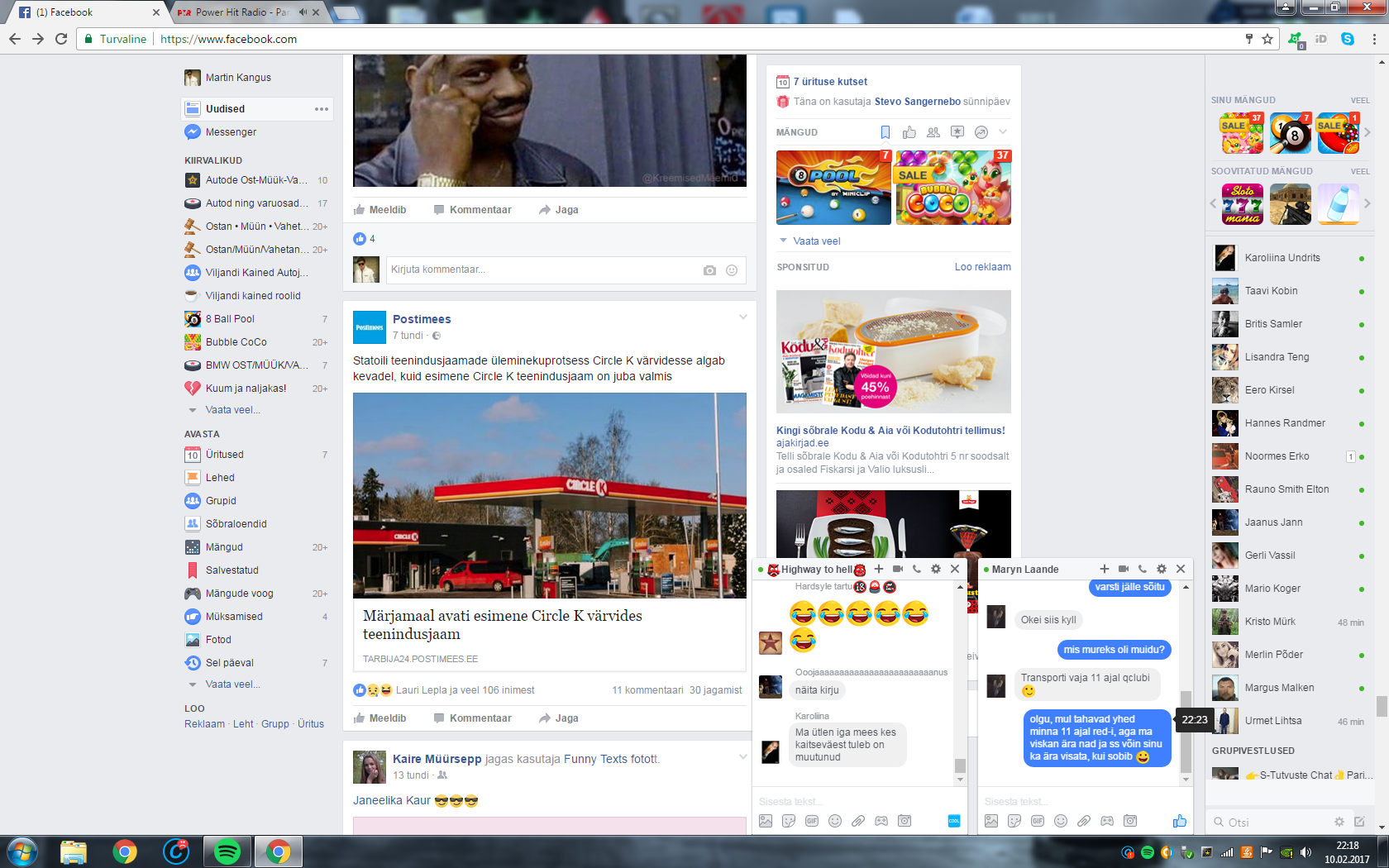Screen dimensions: 1389x868
Task: Take a photo in Highway to hell chat
Action: click(x=905, y=821)
